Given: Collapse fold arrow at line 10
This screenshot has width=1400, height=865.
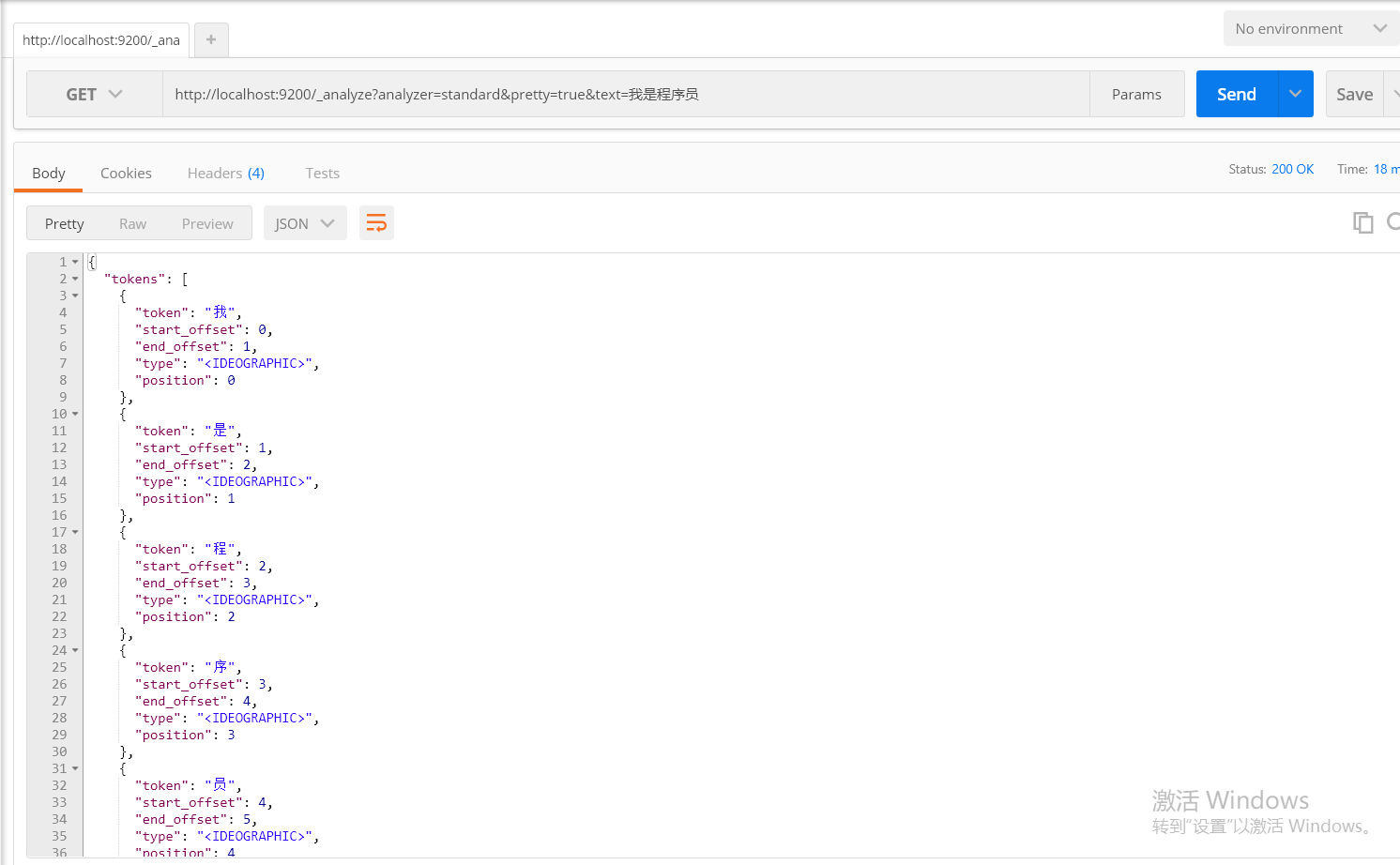Looking at the screenshot, I should click(x=75, y=414).
